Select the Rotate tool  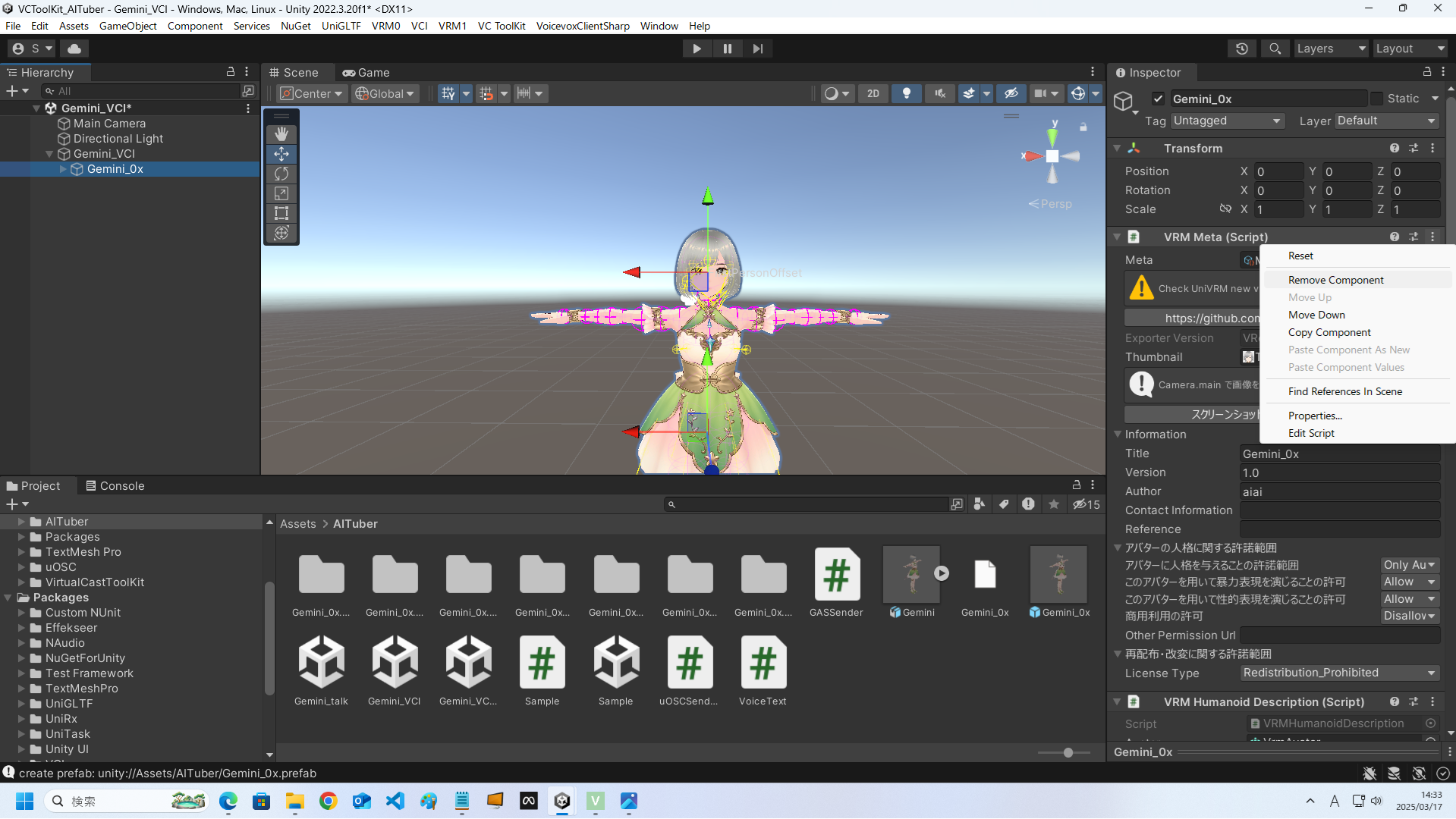(281, 174)
